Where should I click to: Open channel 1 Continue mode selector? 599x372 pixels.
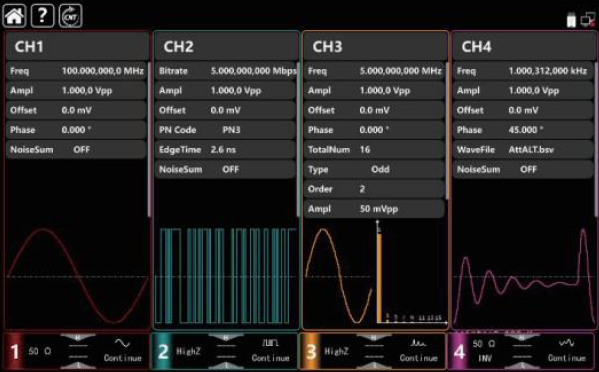(123, 358)
